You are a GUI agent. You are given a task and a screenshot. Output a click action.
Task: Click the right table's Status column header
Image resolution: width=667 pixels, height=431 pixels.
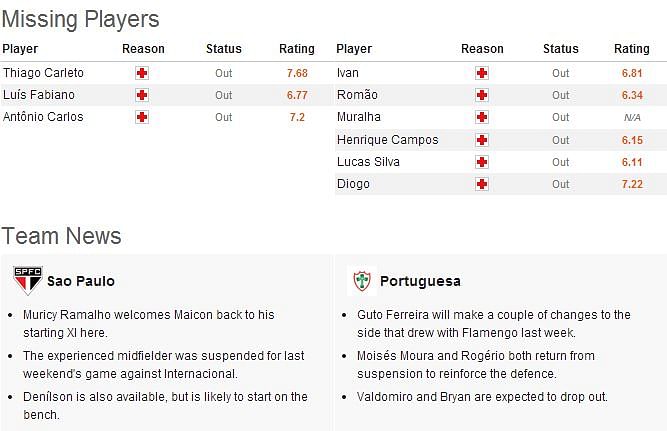point(561,49)
